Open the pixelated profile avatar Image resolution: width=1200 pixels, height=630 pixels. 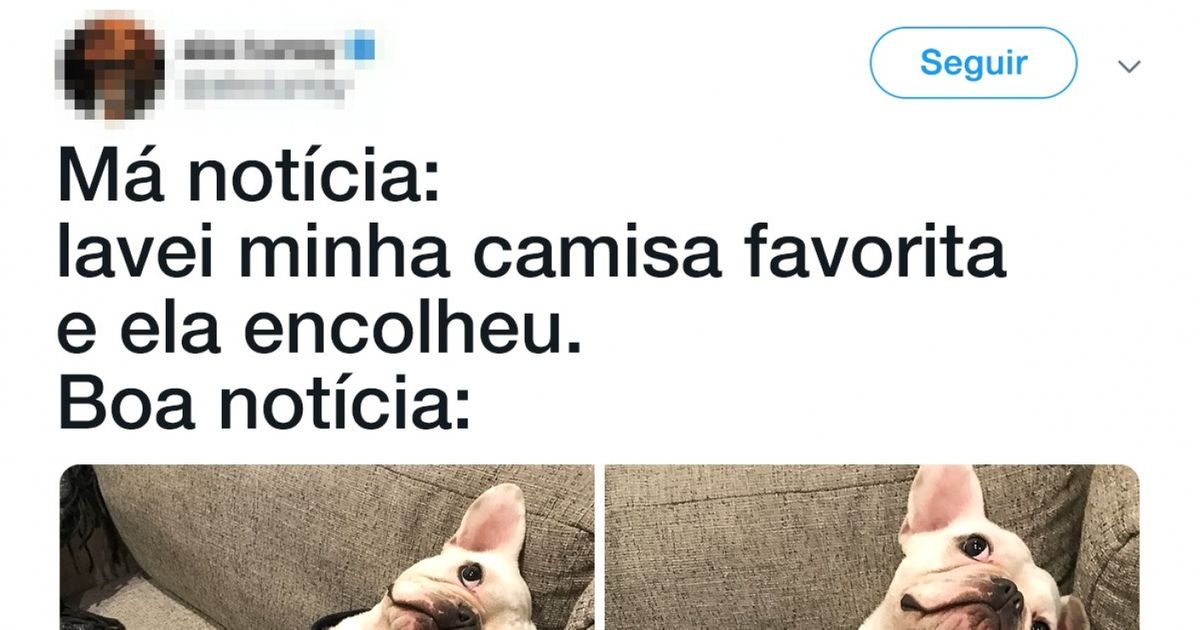109,66
